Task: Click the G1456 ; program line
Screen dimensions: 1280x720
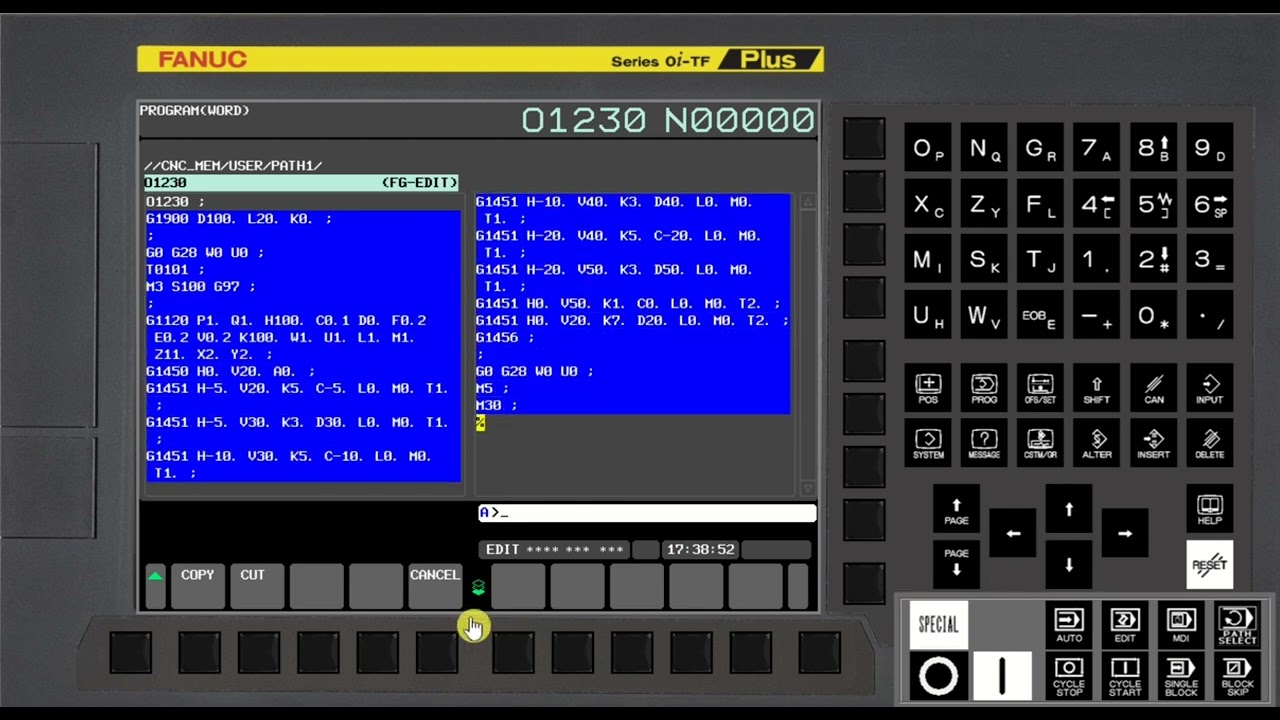Action: click(505, 337)
